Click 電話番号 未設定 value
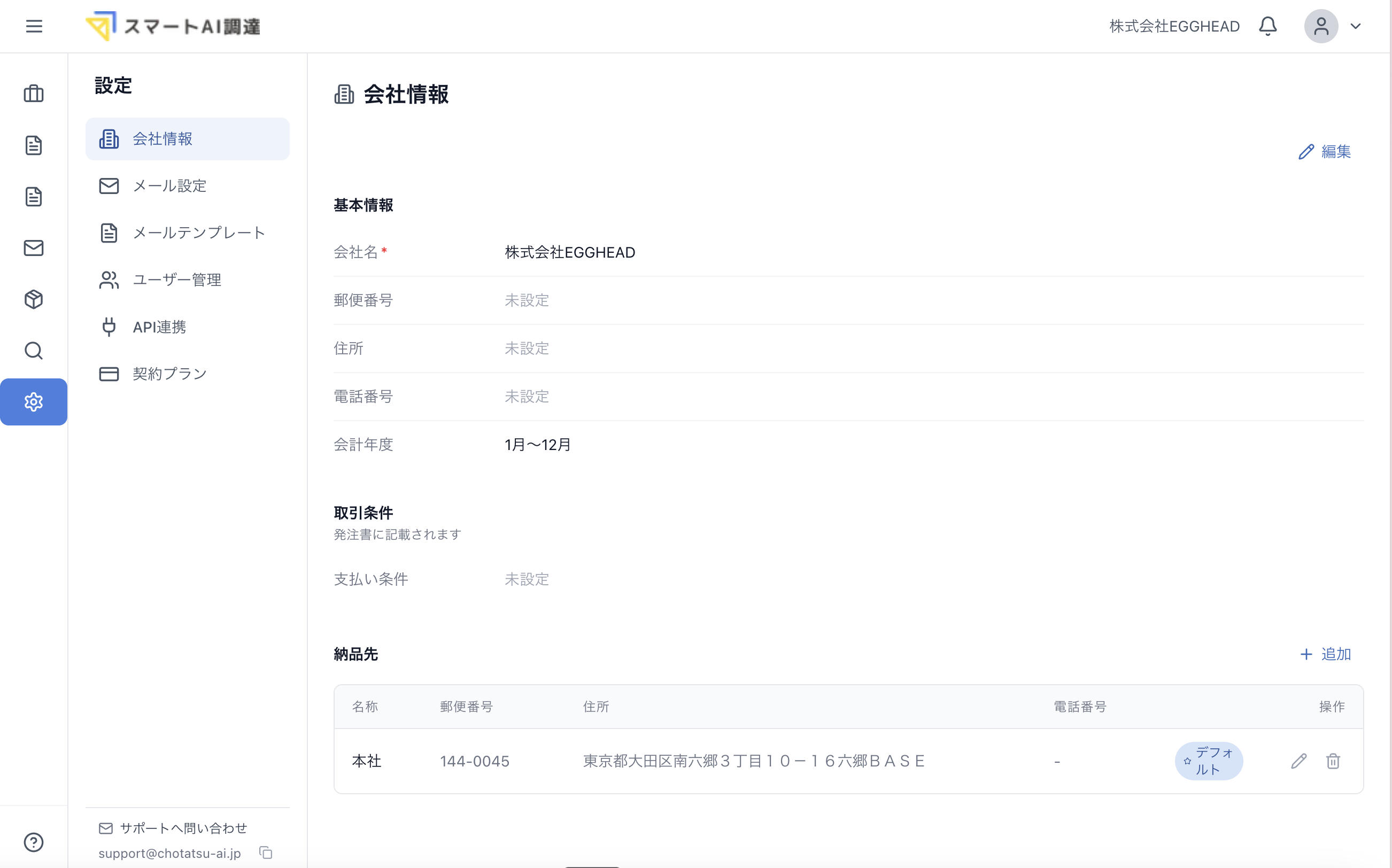Screen dimensions: 1392x868 (527, 397)
